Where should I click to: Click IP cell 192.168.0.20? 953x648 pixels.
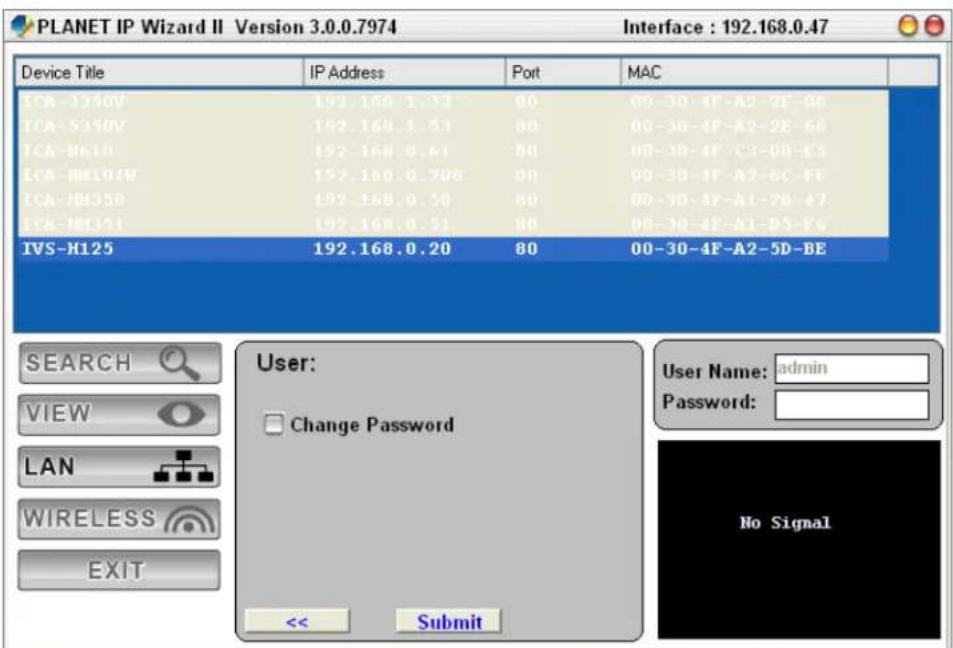382,249
